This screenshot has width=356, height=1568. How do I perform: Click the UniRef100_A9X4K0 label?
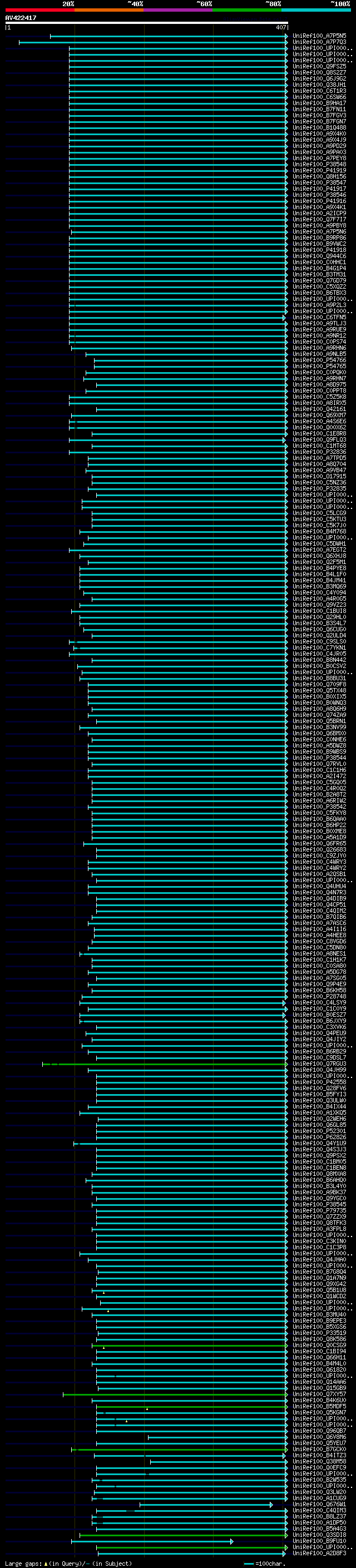319,133
